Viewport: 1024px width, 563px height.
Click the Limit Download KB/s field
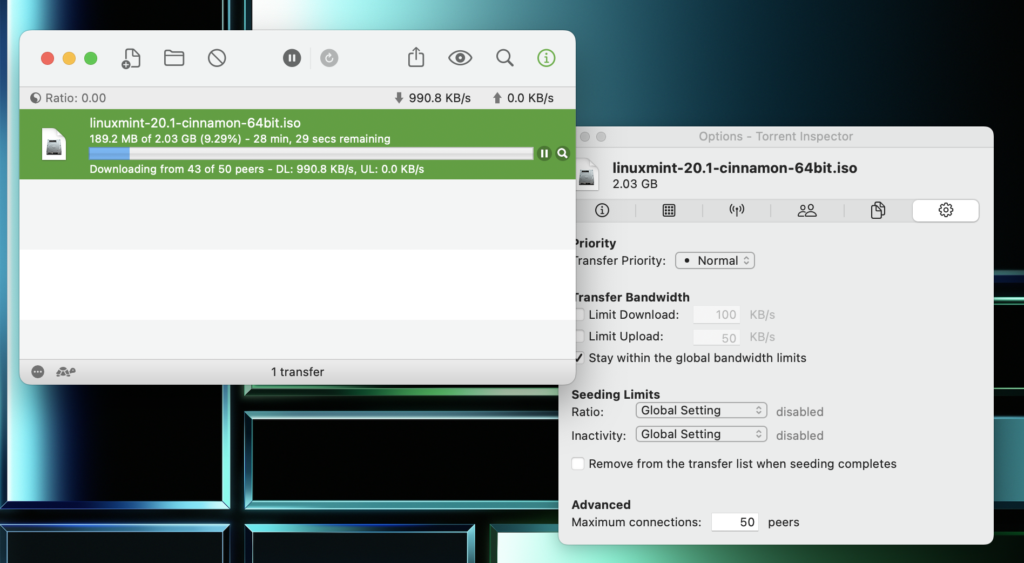716,315
